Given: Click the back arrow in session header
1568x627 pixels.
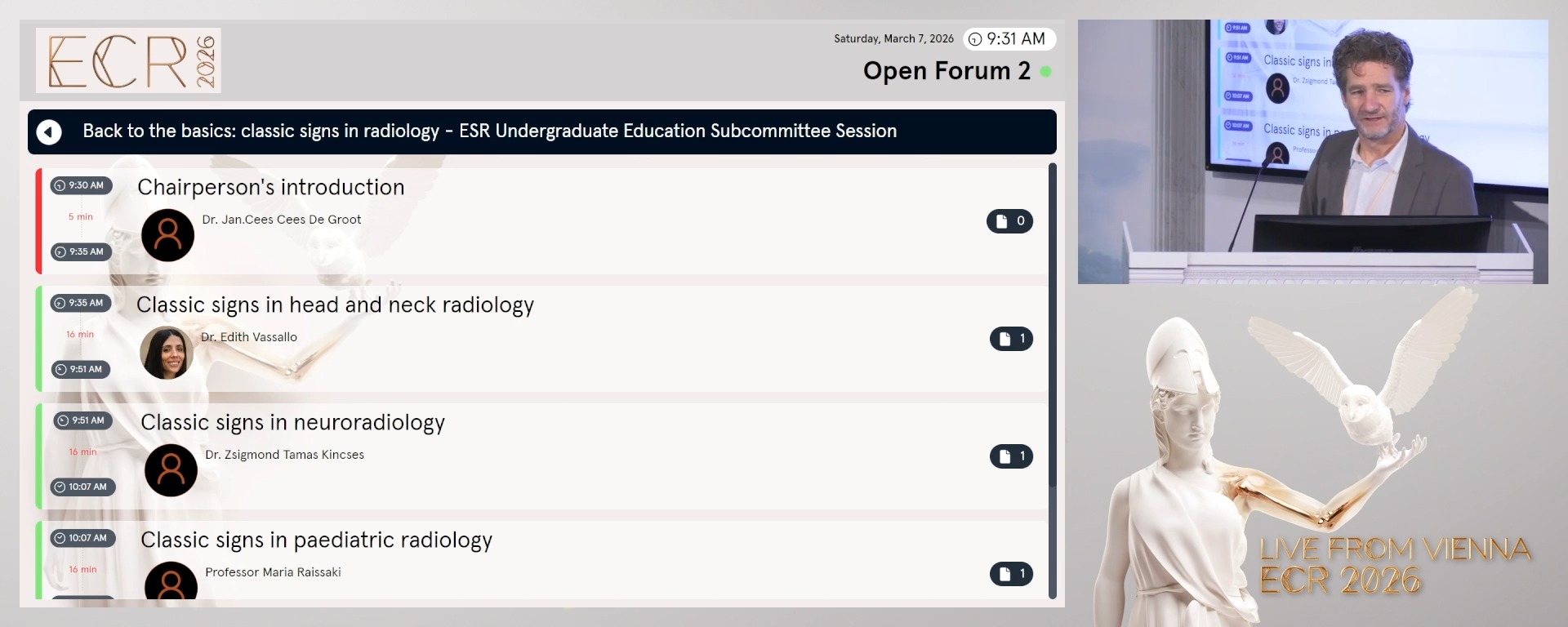Looking at the screenshot, I should coord(49,132).
